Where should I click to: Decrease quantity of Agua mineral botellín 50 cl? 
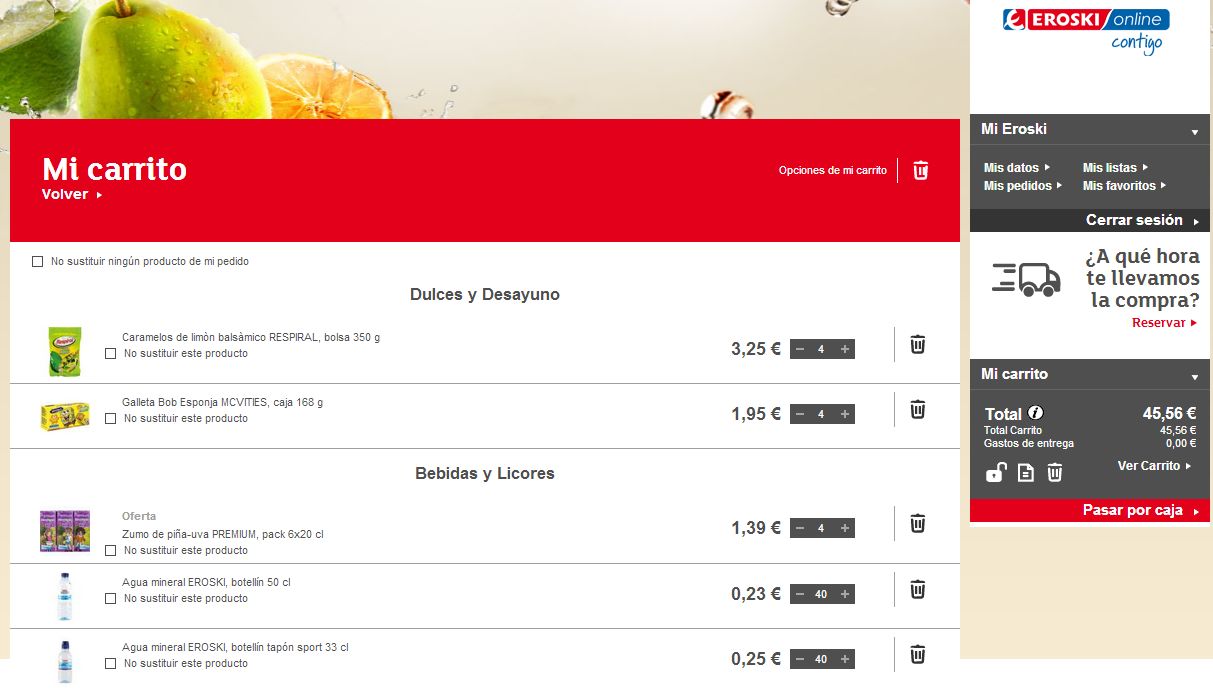(800, 594)
